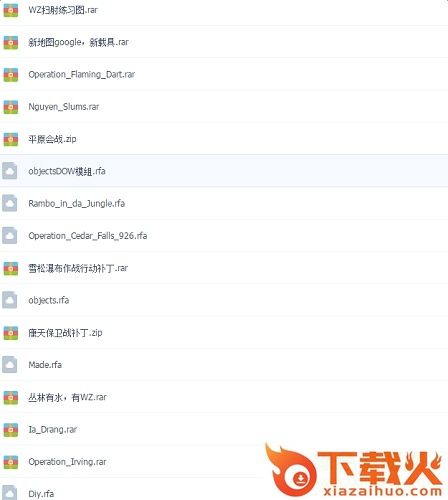Open the Diy.rfa file name
This screenshot has height=500, width=448.
pos(41,494)
